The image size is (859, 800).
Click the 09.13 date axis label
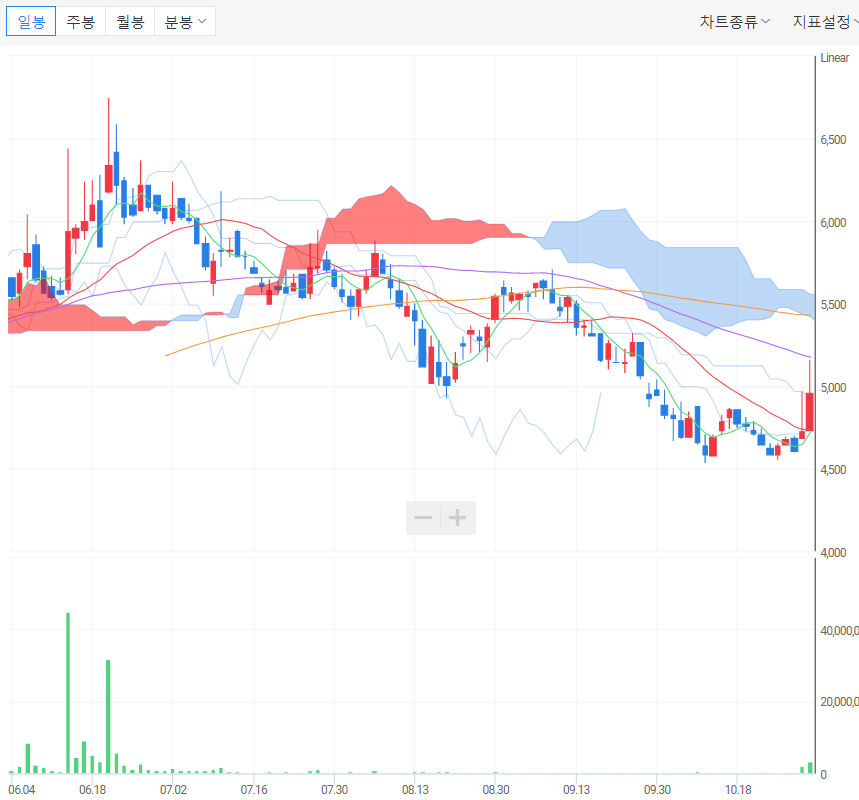pyautogui.click(x=577, y=790)
